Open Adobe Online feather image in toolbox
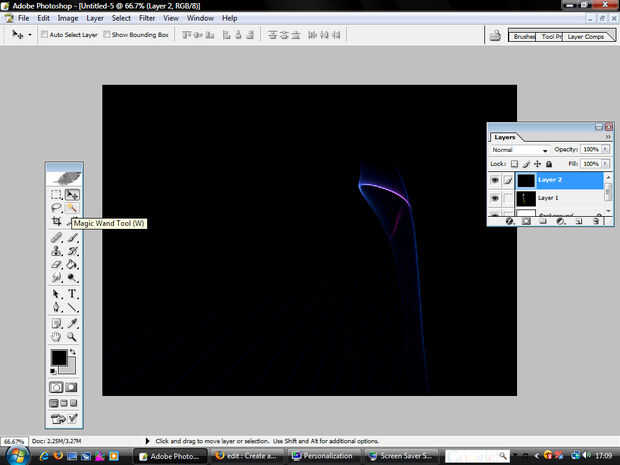Screen dimensions: 620x465 pyautogui.click(x=64, y=178)
